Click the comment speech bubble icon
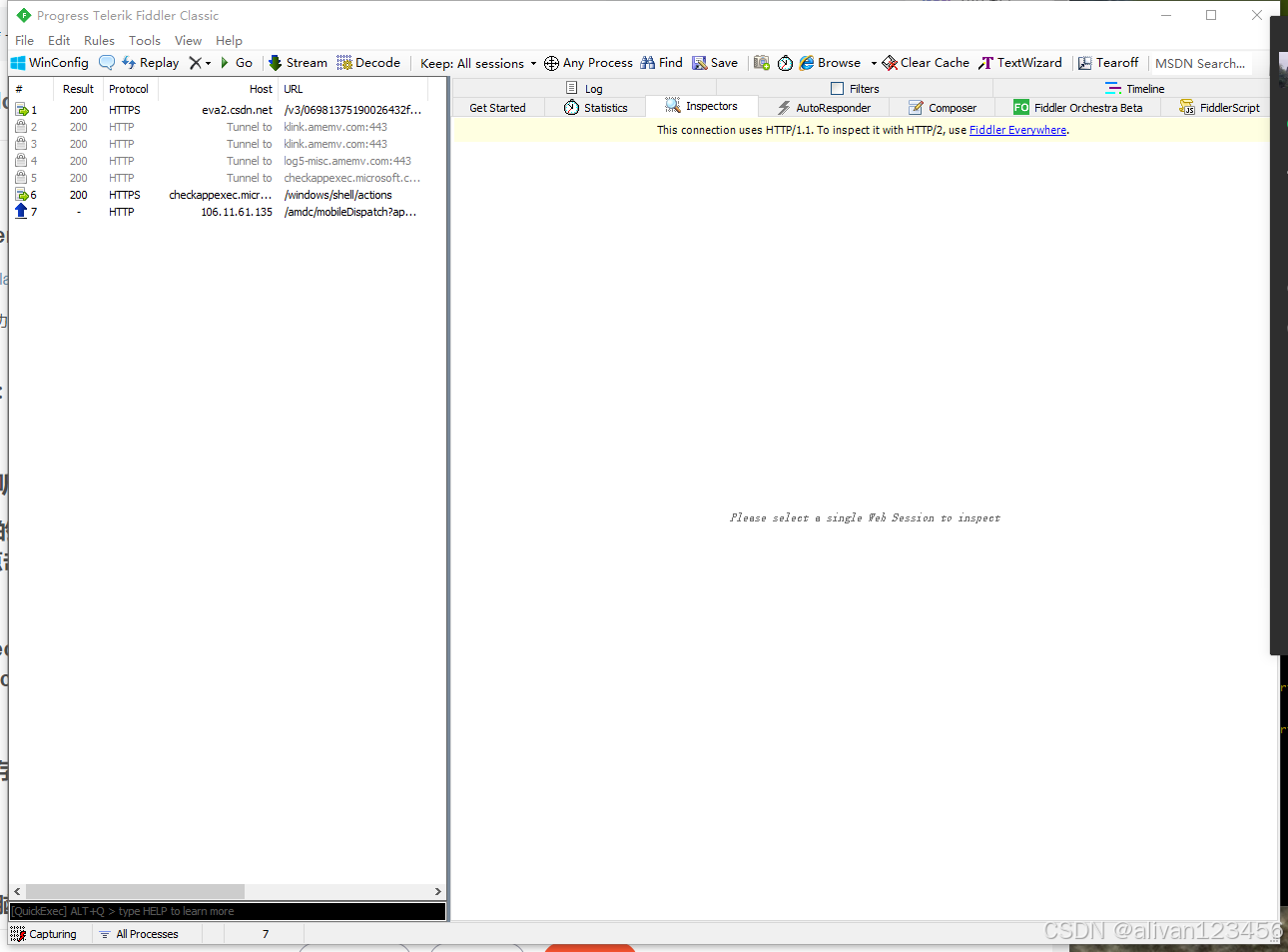 pyautogui.click(x=107, y=63)
